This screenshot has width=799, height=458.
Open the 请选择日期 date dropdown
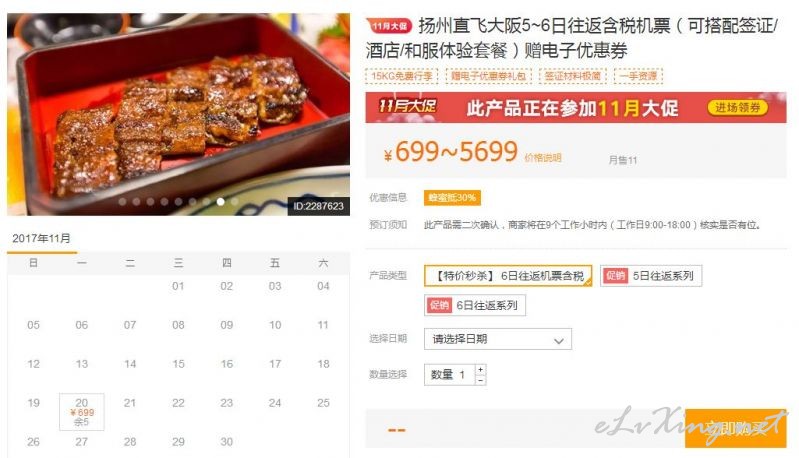click(498, 339)
